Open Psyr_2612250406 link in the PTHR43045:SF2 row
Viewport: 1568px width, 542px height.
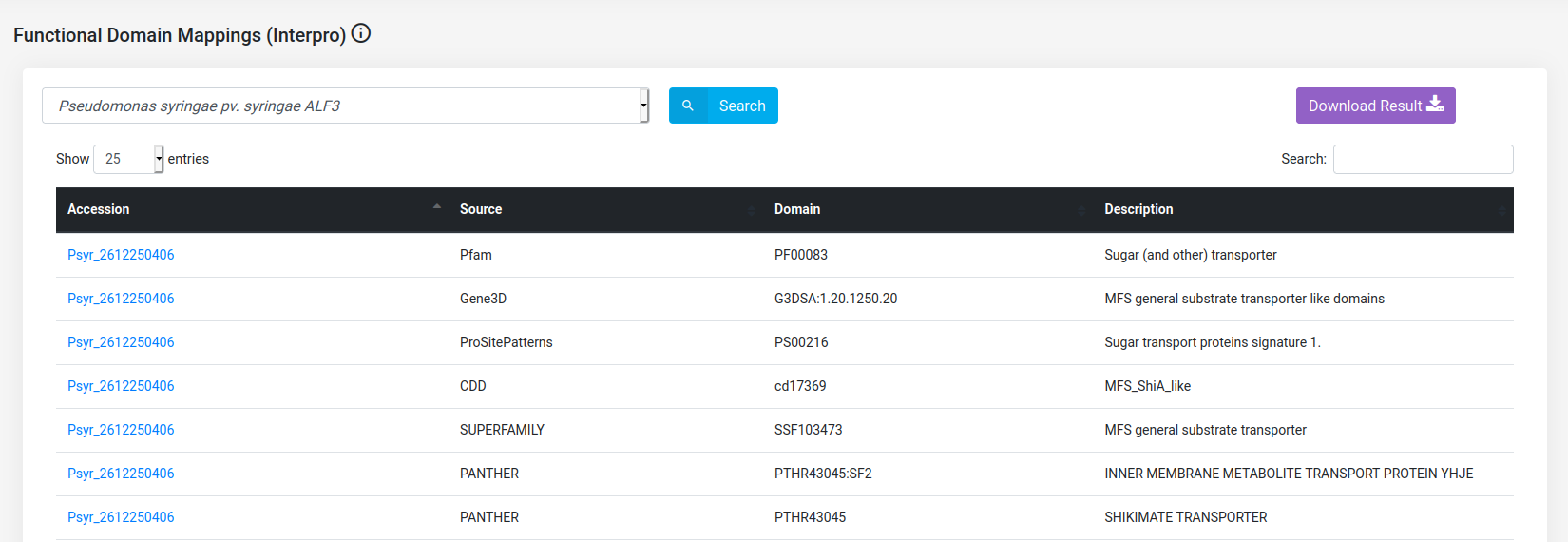[x=121, y=474]
